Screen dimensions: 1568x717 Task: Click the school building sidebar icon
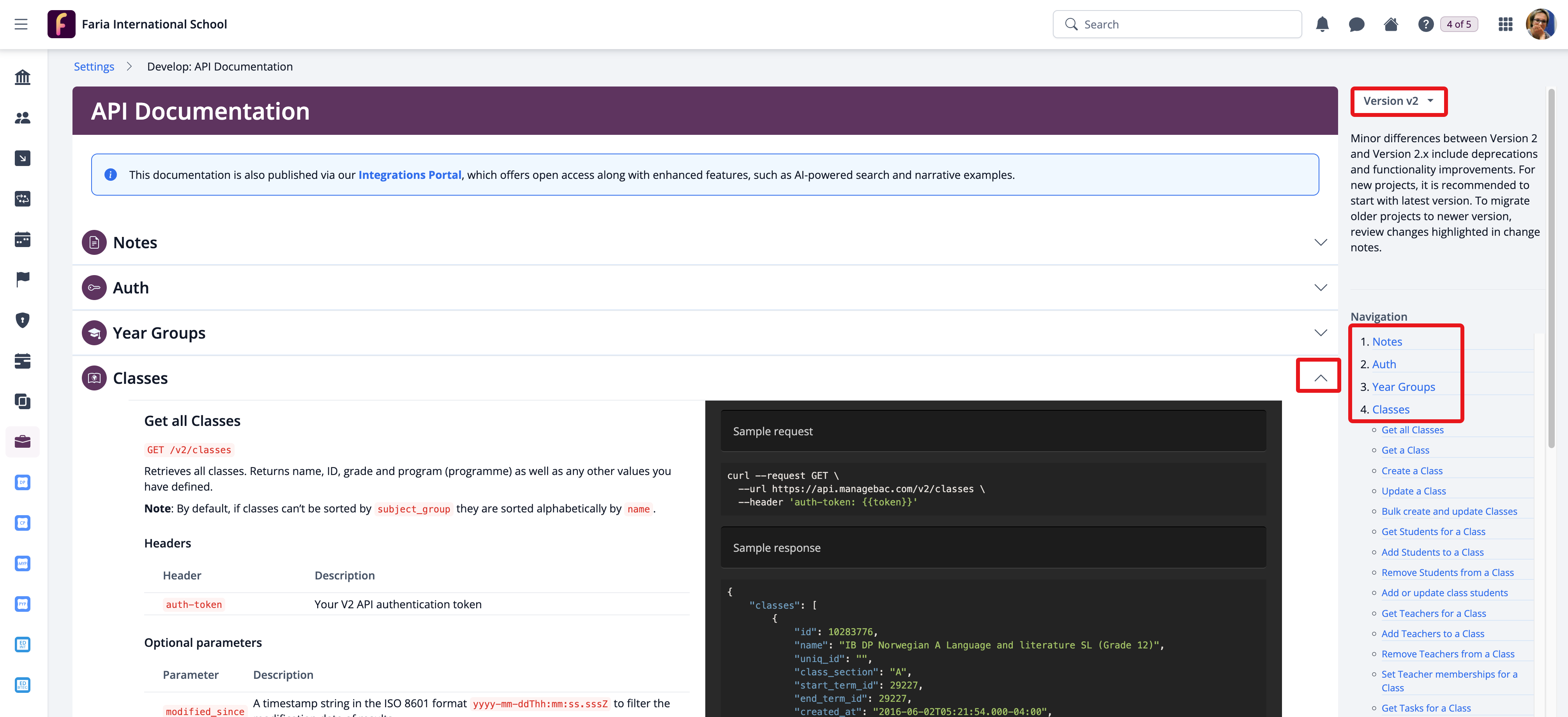click(23, 77)
